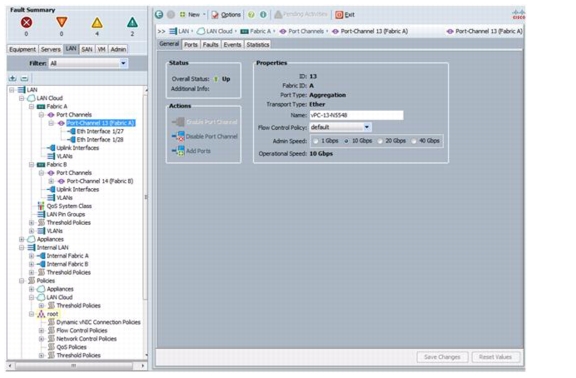Screen dimensions: 576x378
Task: Open the New menu in toolbar
Action: [192, 15]
